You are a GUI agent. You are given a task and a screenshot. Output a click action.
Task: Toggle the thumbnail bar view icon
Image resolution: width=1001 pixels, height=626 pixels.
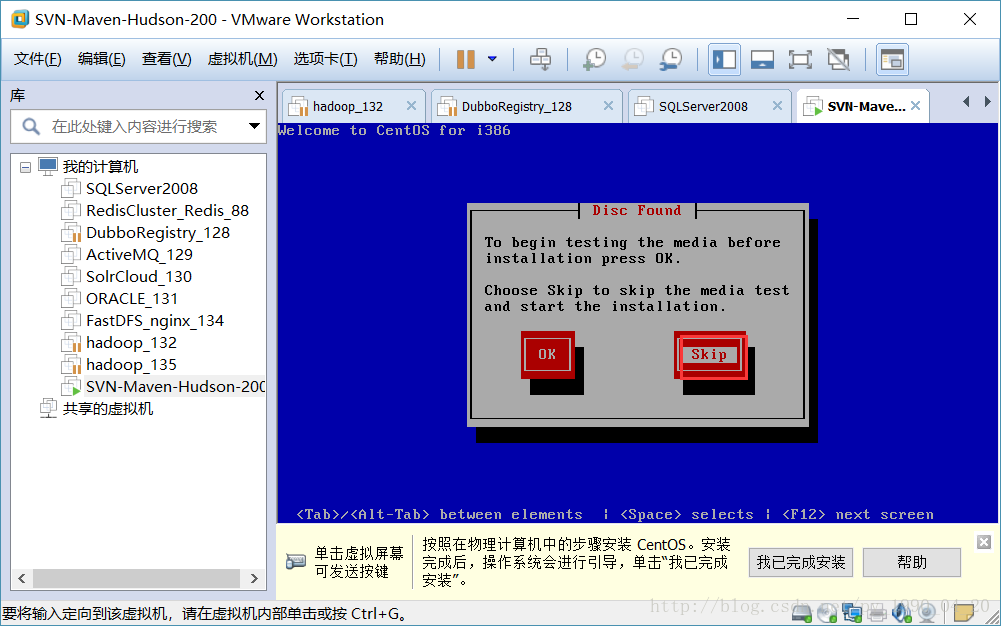[762, 60]
